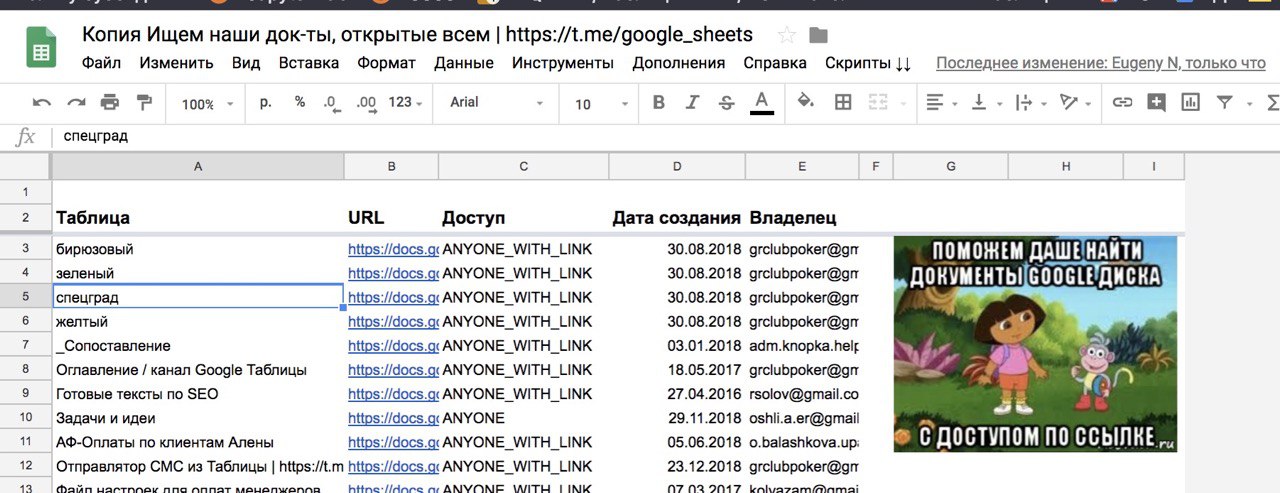The width and height of the screenshot is (1280, 493).
Task: Click the Dora meme image
Action: [x=1035, y=344]
